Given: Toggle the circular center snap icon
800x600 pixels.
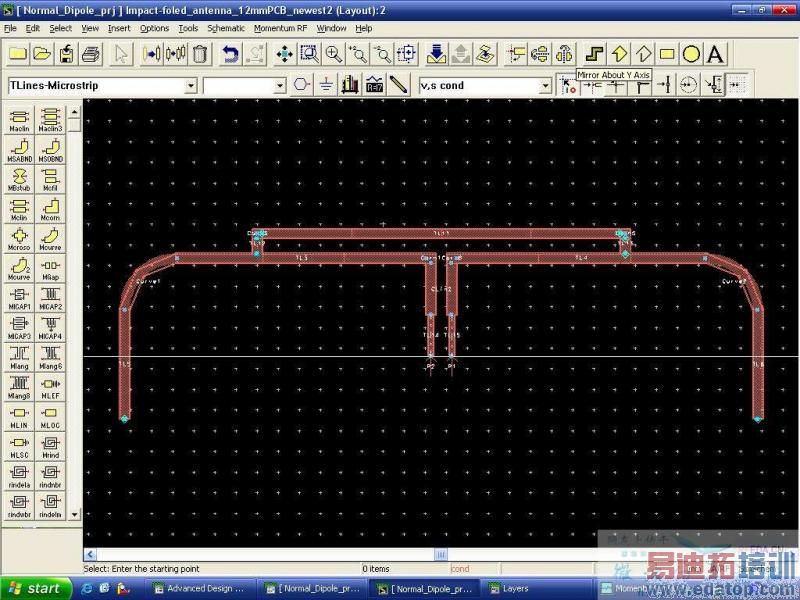Looking at the screenshot, I should click(x=689, y=85).
